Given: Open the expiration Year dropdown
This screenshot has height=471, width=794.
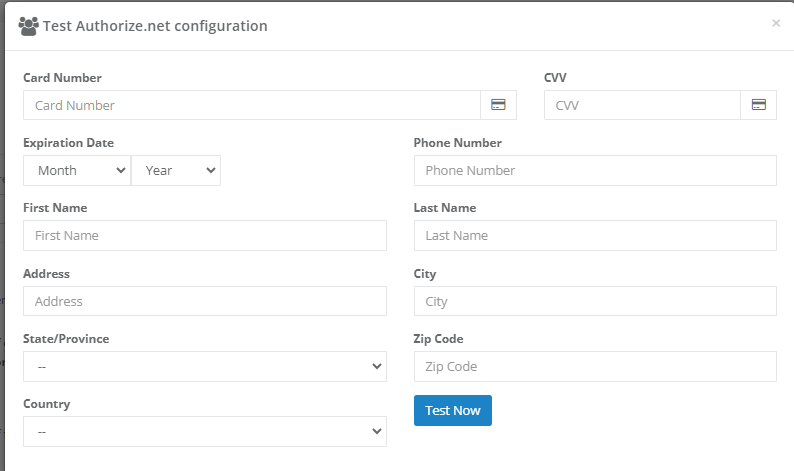Looking at the screenshot, I should [x=176, y=171].
